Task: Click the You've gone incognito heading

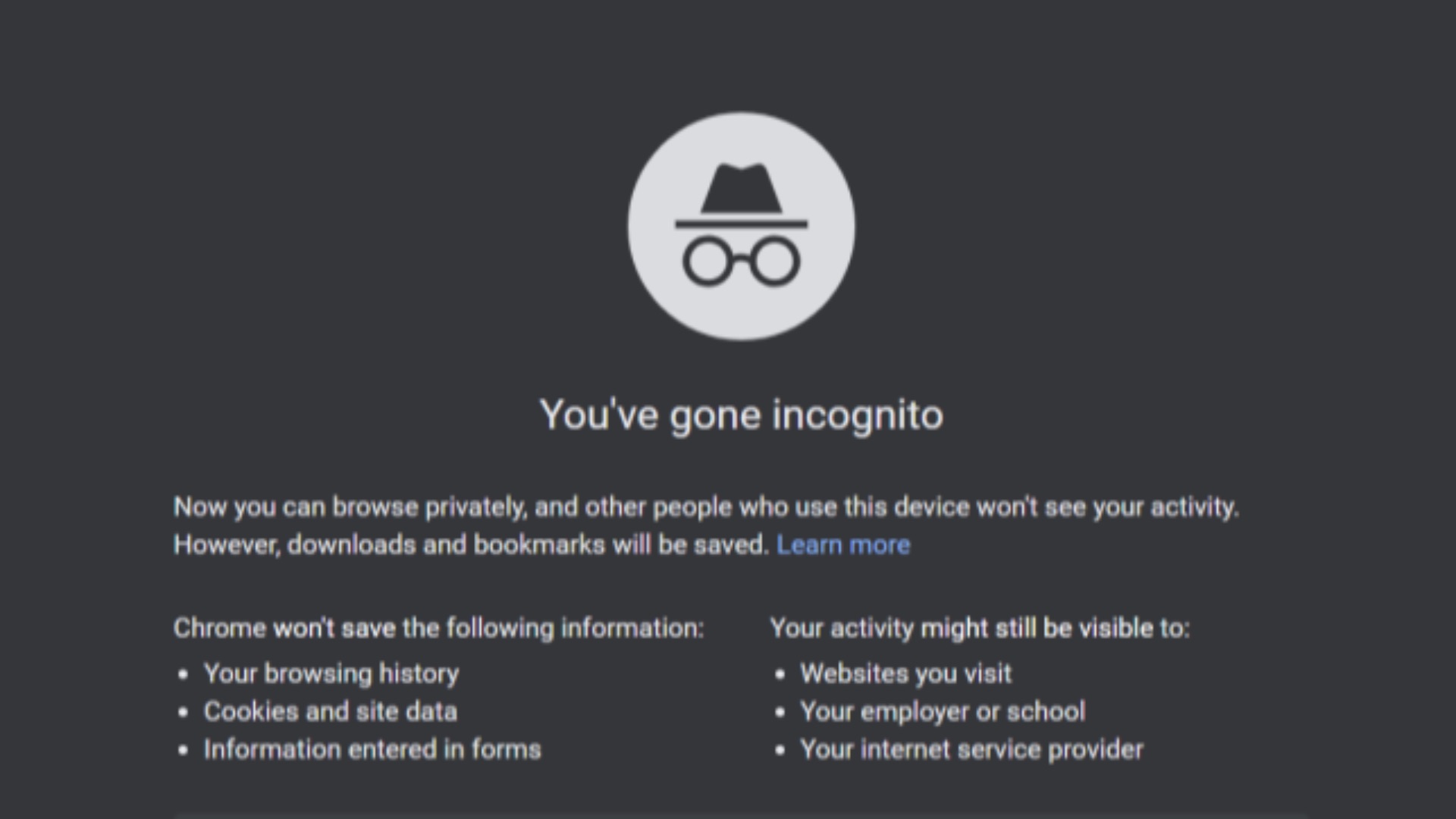Action: [741, 414]
